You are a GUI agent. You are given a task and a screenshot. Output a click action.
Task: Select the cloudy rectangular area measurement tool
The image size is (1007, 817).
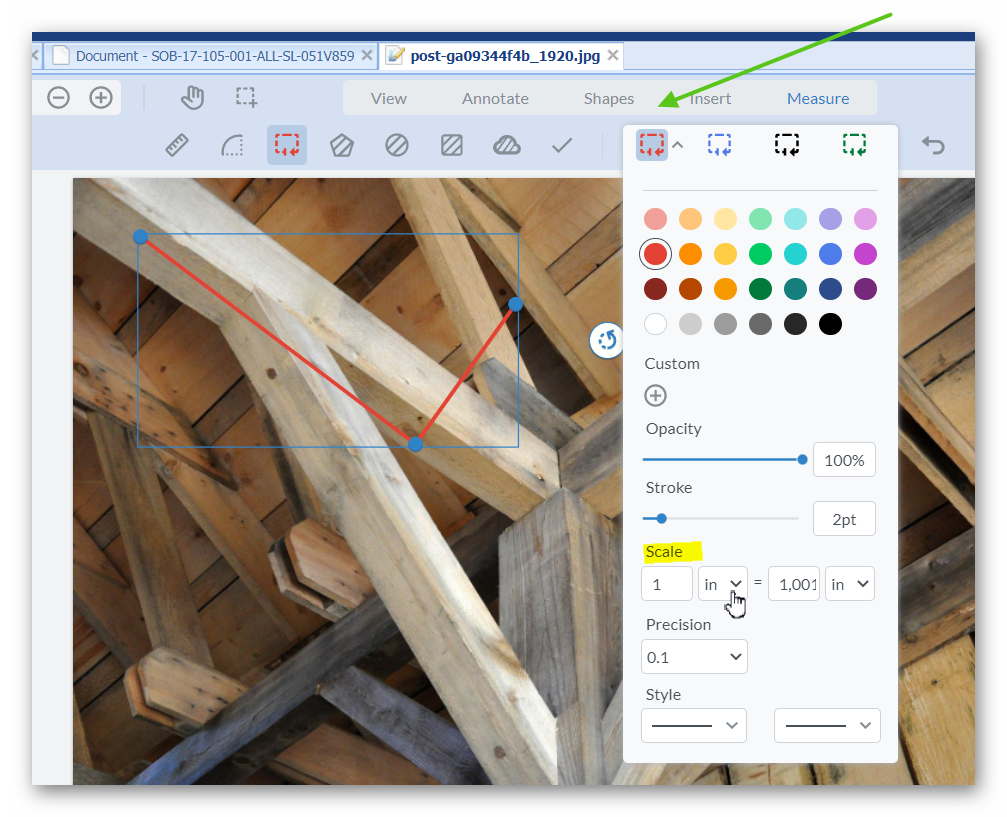507,146
